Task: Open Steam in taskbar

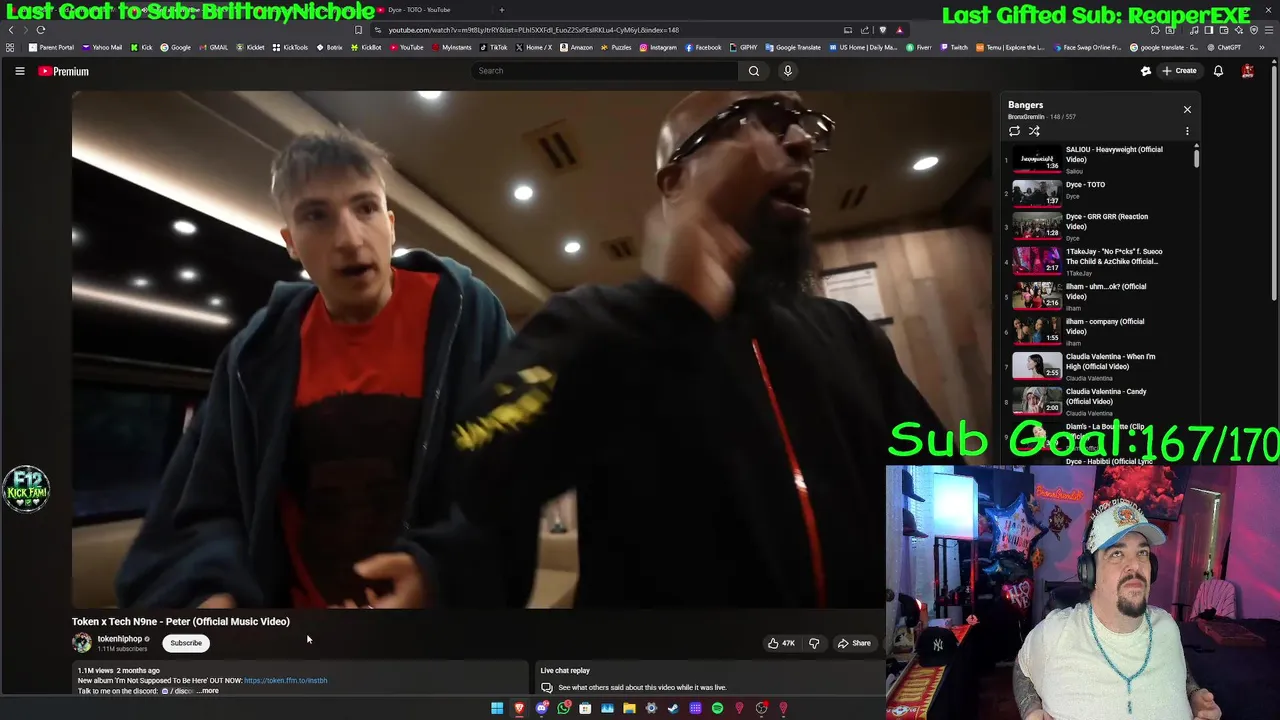Action: click(x=673, y=708)
